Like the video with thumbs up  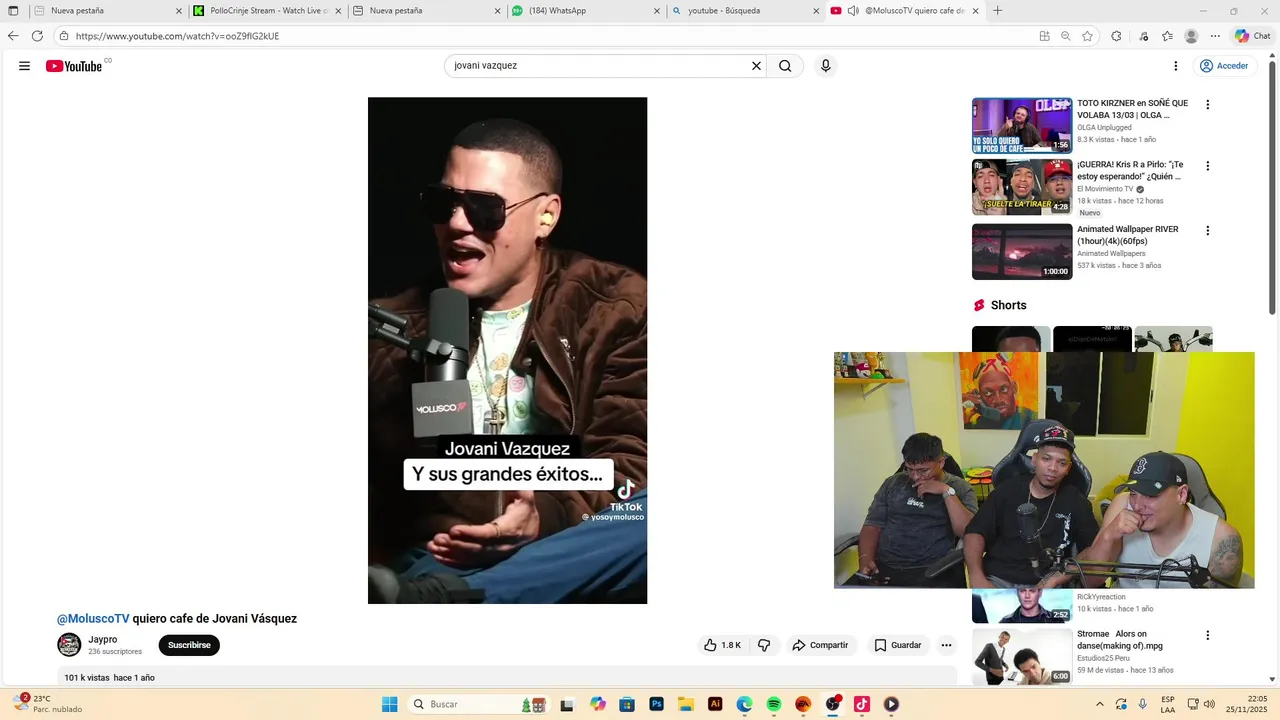(x=722, y=645)
